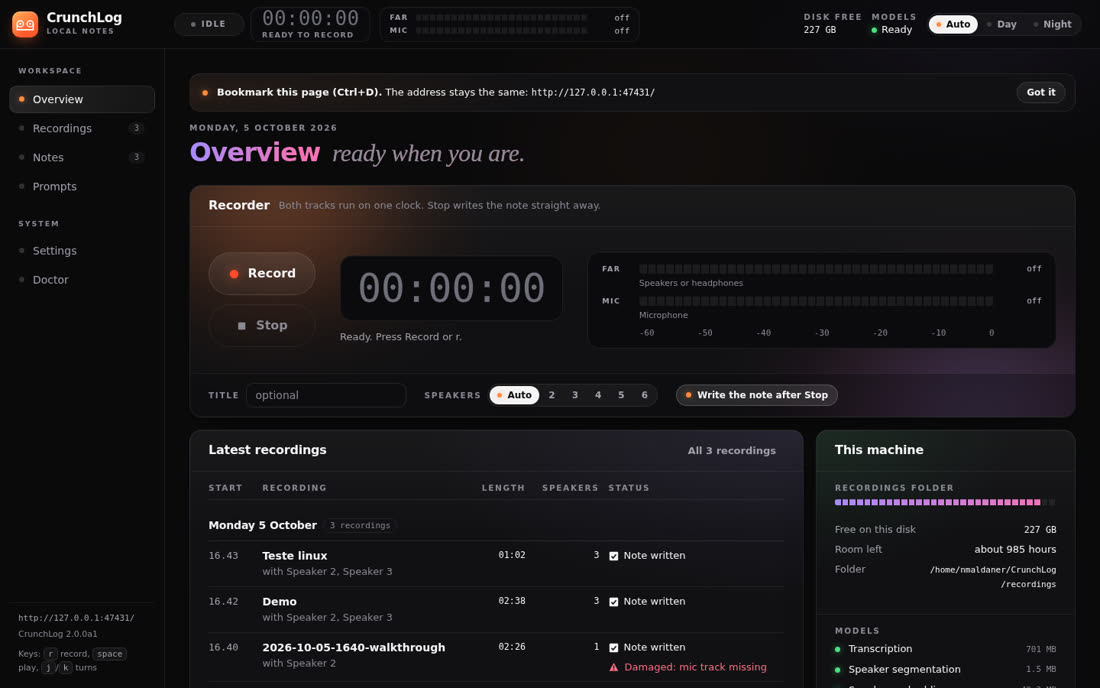This screenshot has width=1100, height=688.
Task: Switch theme to Night
Action: [1052, 25]
